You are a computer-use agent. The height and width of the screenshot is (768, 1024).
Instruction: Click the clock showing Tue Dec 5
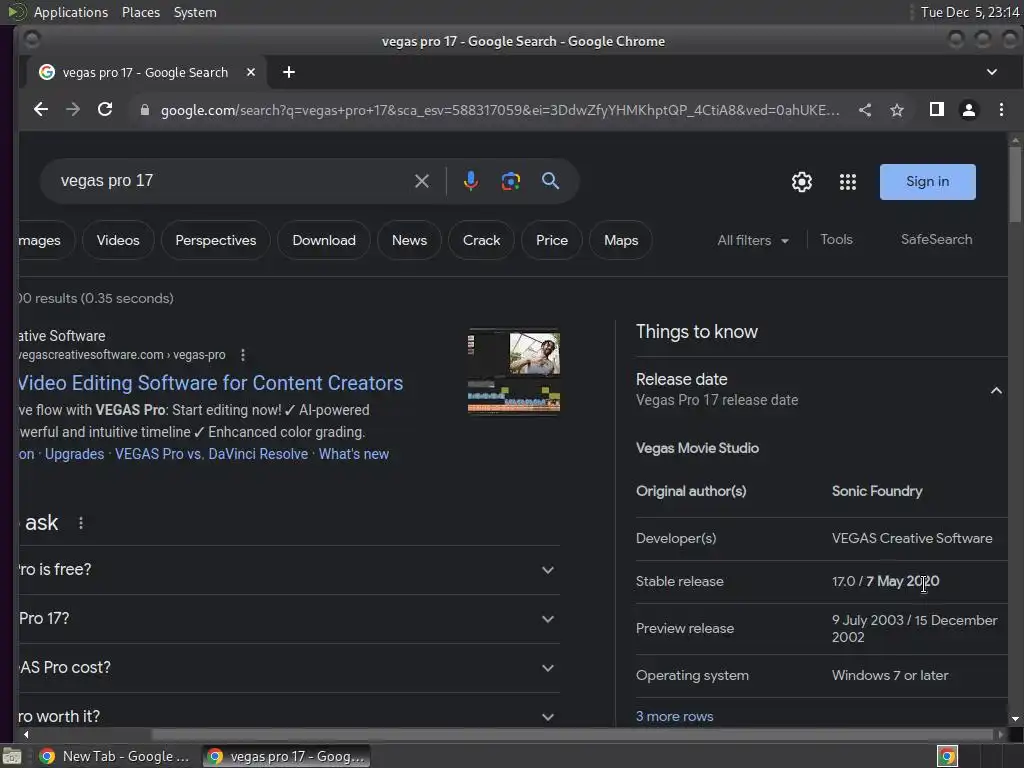pyautogui.click(x=970, y=12)
